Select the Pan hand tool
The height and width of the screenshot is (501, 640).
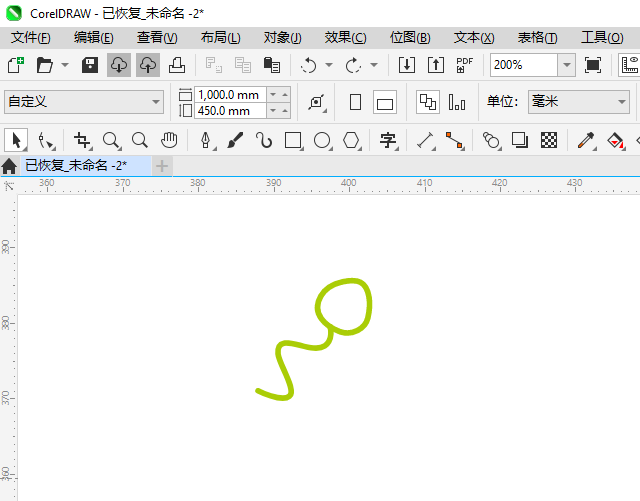point(170,141)
